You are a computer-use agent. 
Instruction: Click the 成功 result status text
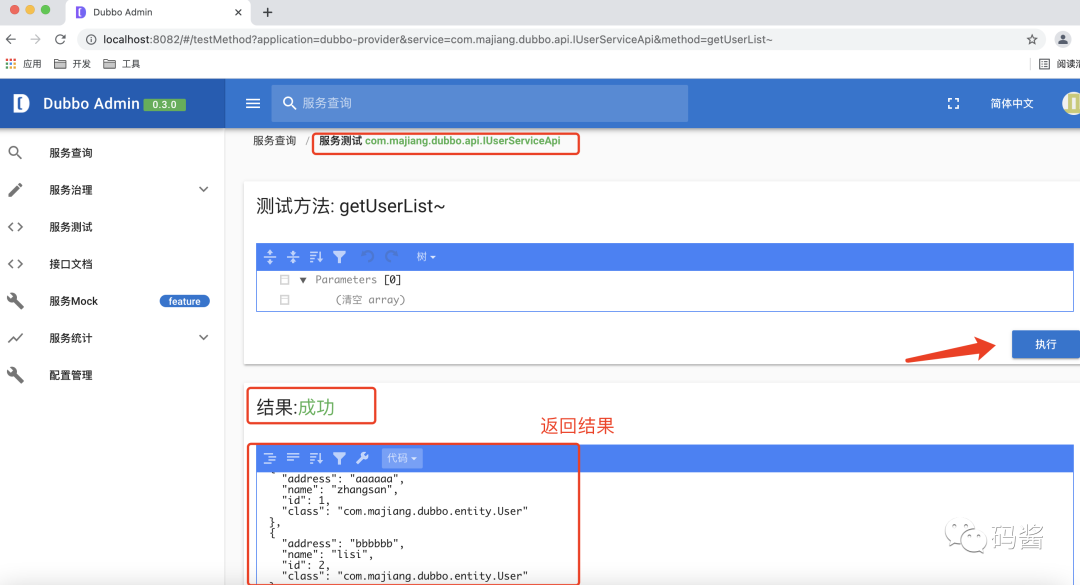point(316,407)
